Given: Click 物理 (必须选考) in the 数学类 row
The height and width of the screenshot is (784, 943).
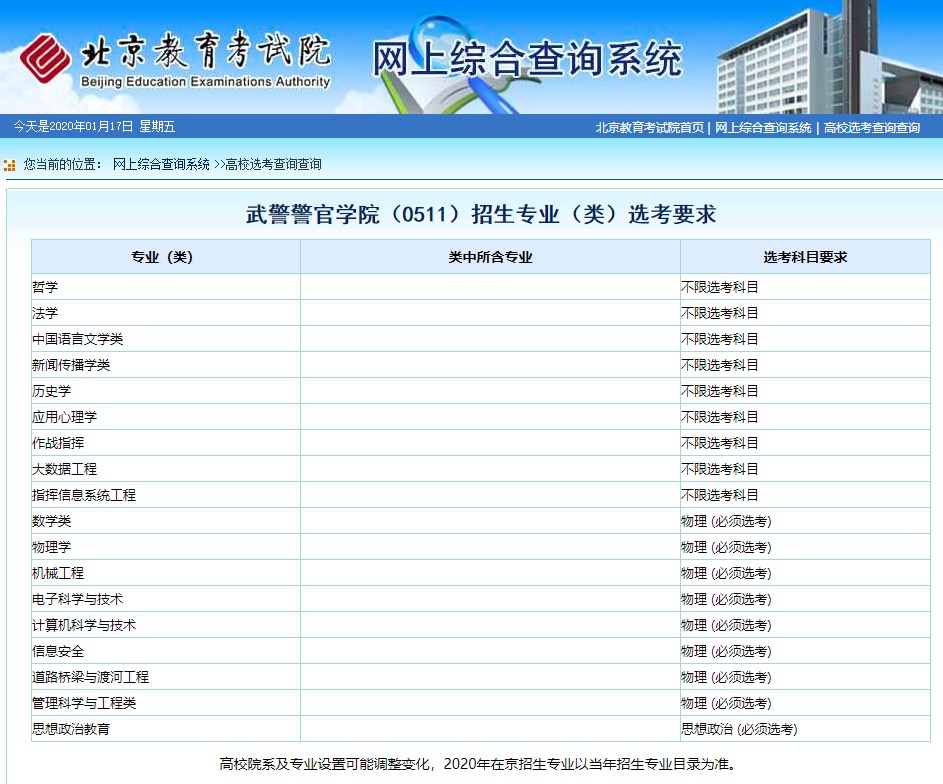Looking at the screenshot, I should point(726,521).
